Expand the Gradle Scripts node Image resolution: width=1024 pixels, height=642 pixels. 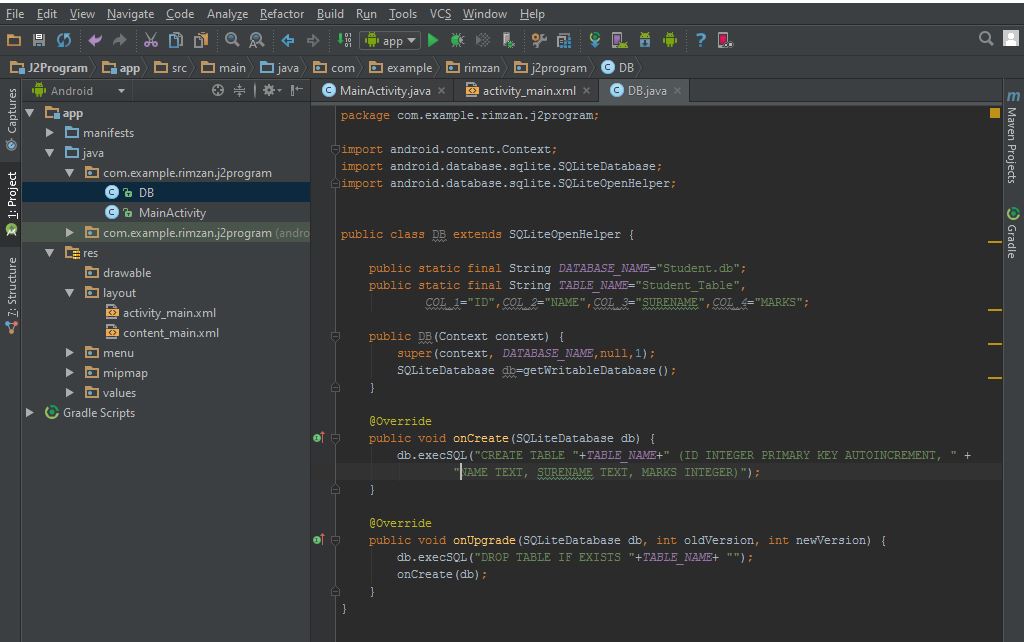click(x=30, y=413)
